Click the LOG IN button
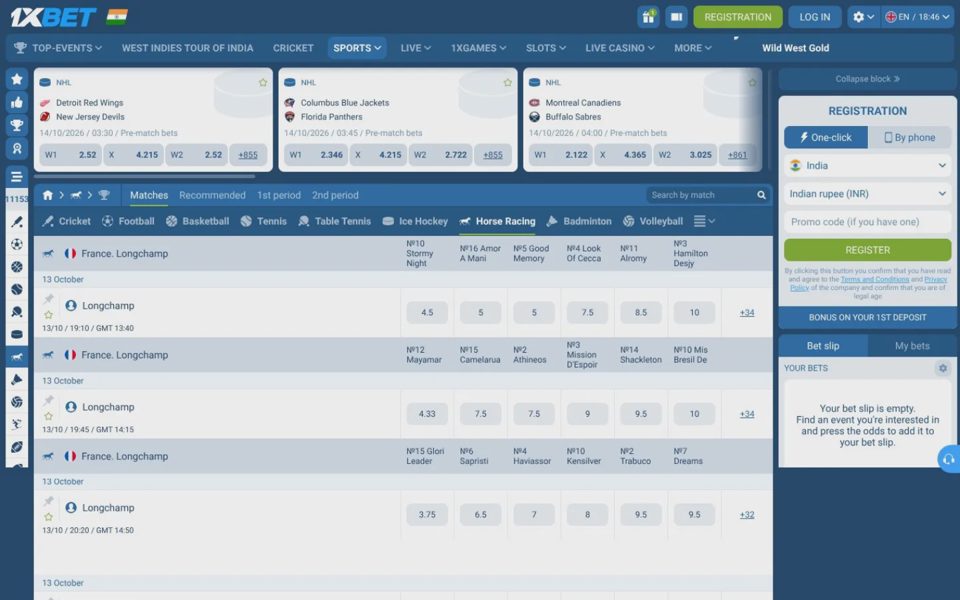Viewport: 960px width, 600px height. pos(815,17)
